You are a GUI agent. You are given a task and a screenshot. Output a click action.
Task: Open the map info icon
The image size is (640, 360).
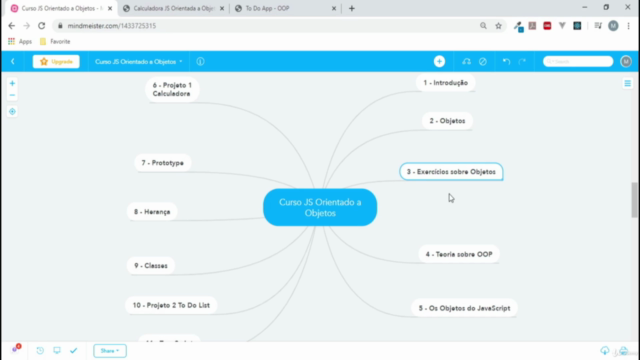200,62
